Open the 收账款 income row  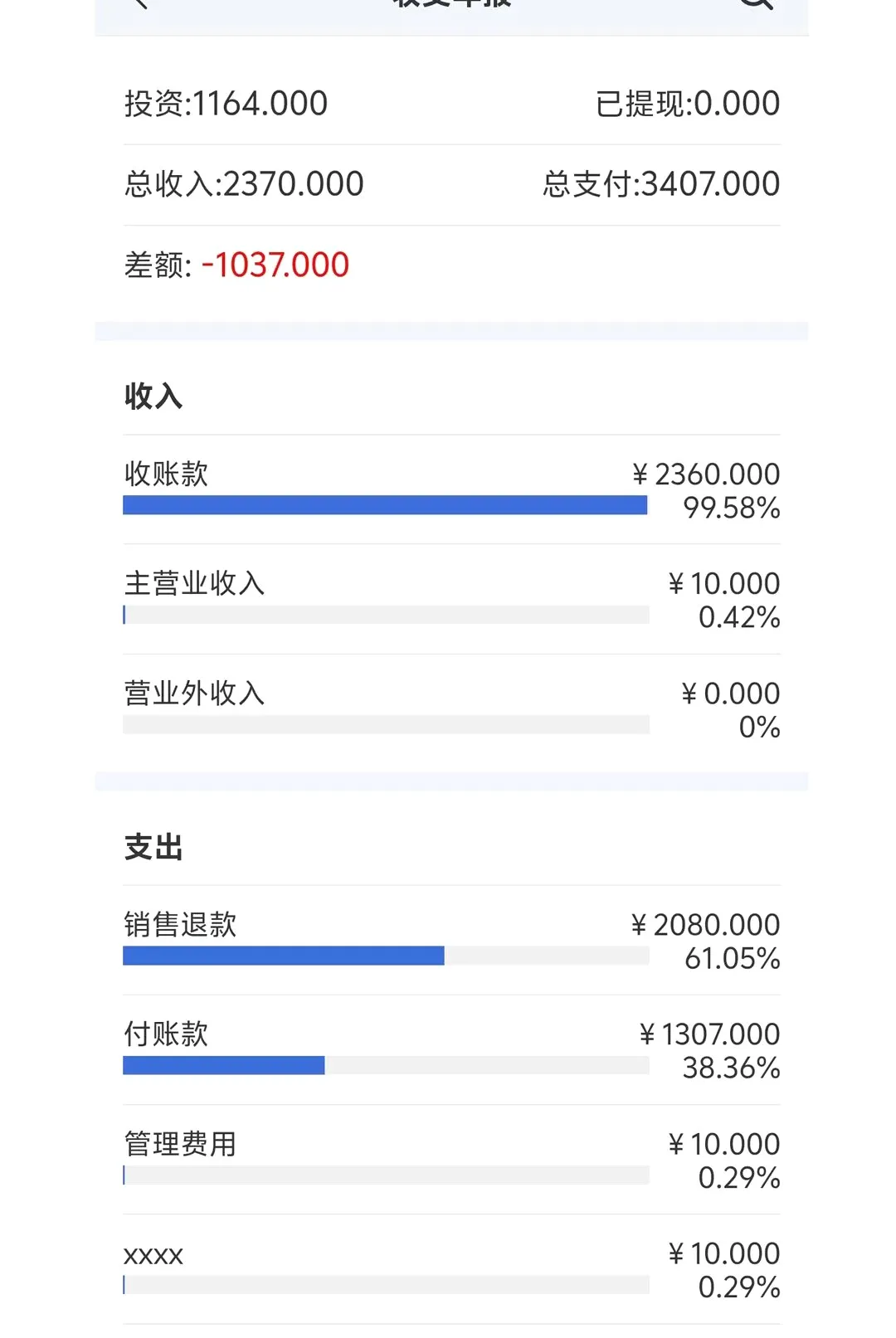tap(451, 490)
